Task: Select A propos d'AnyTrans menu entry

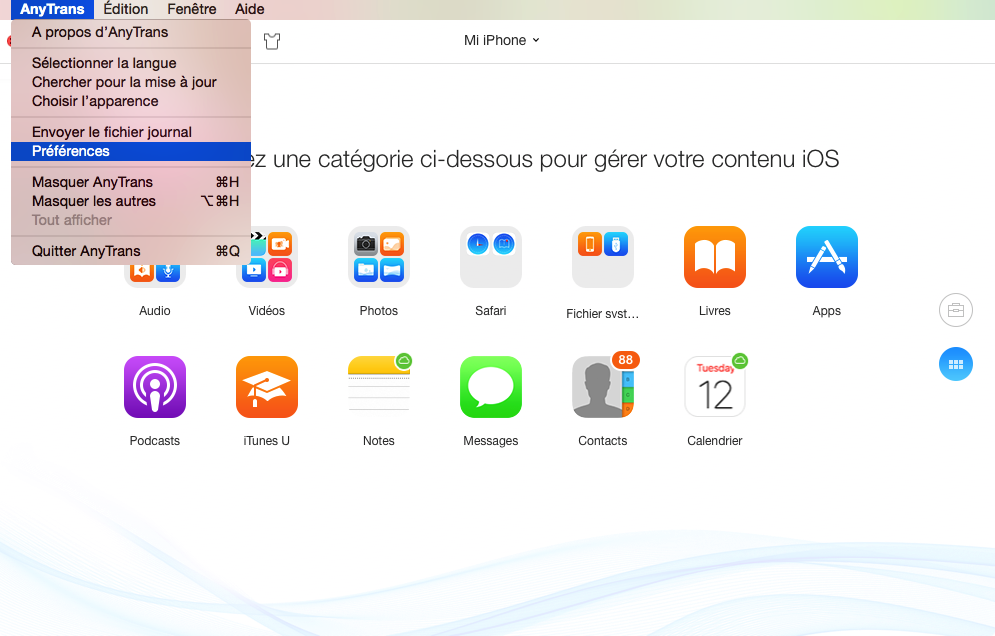Action: tap(131, 32)
